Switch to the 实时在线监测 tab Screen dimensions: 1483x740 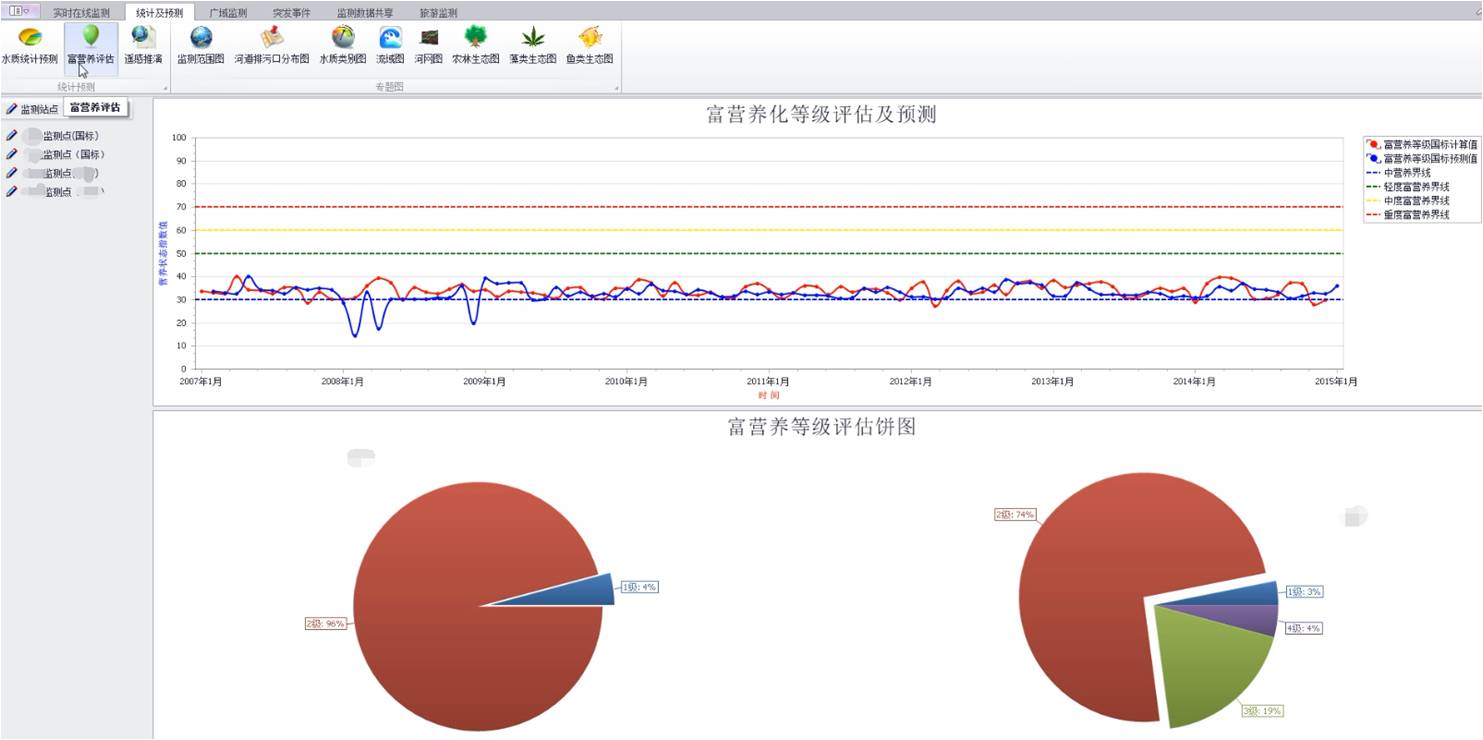(x=81, y=13)
